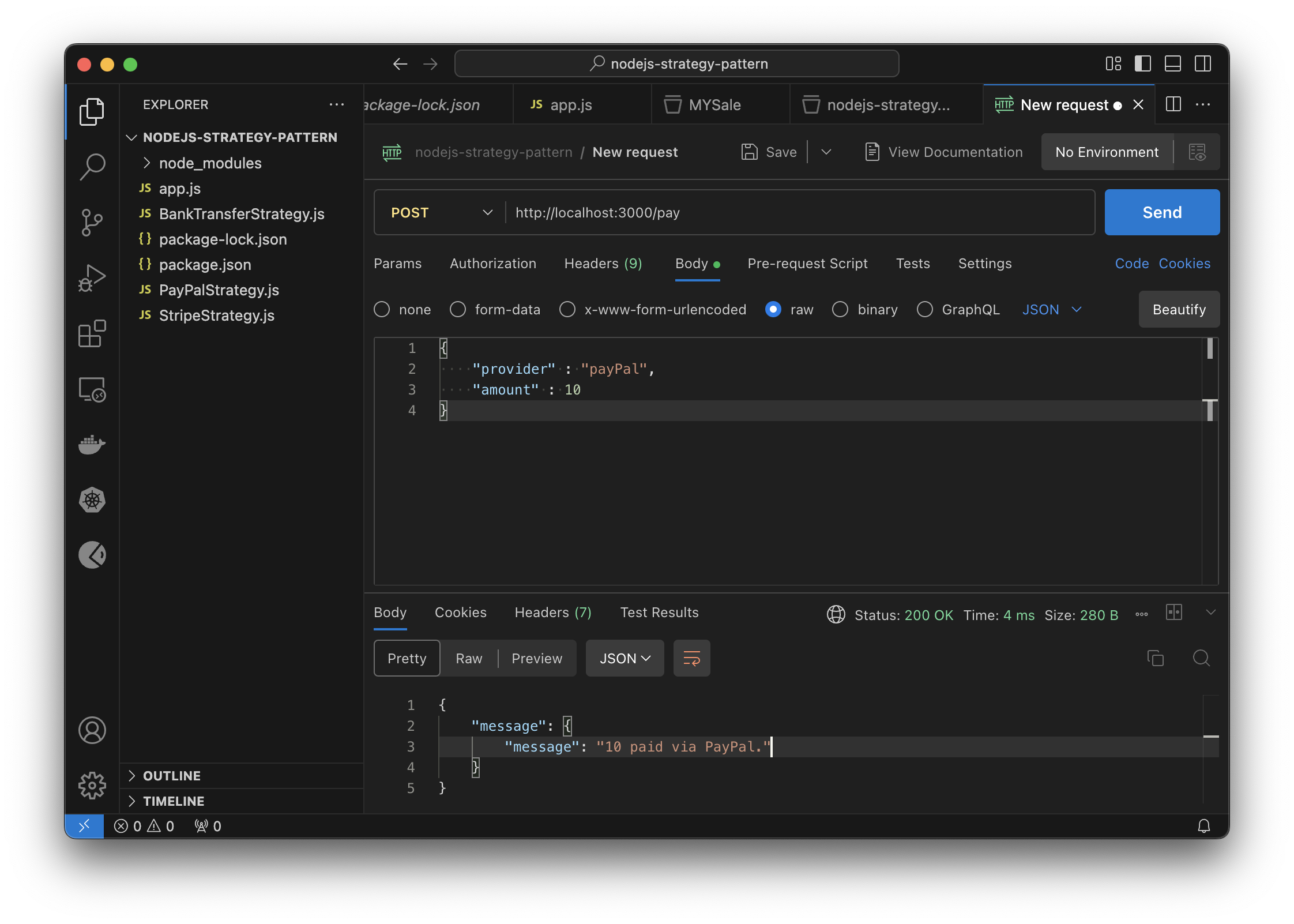The image size is (1294, 924).
Task: Open the Explorer view in activity bar
Action: (x=92, y=111)
